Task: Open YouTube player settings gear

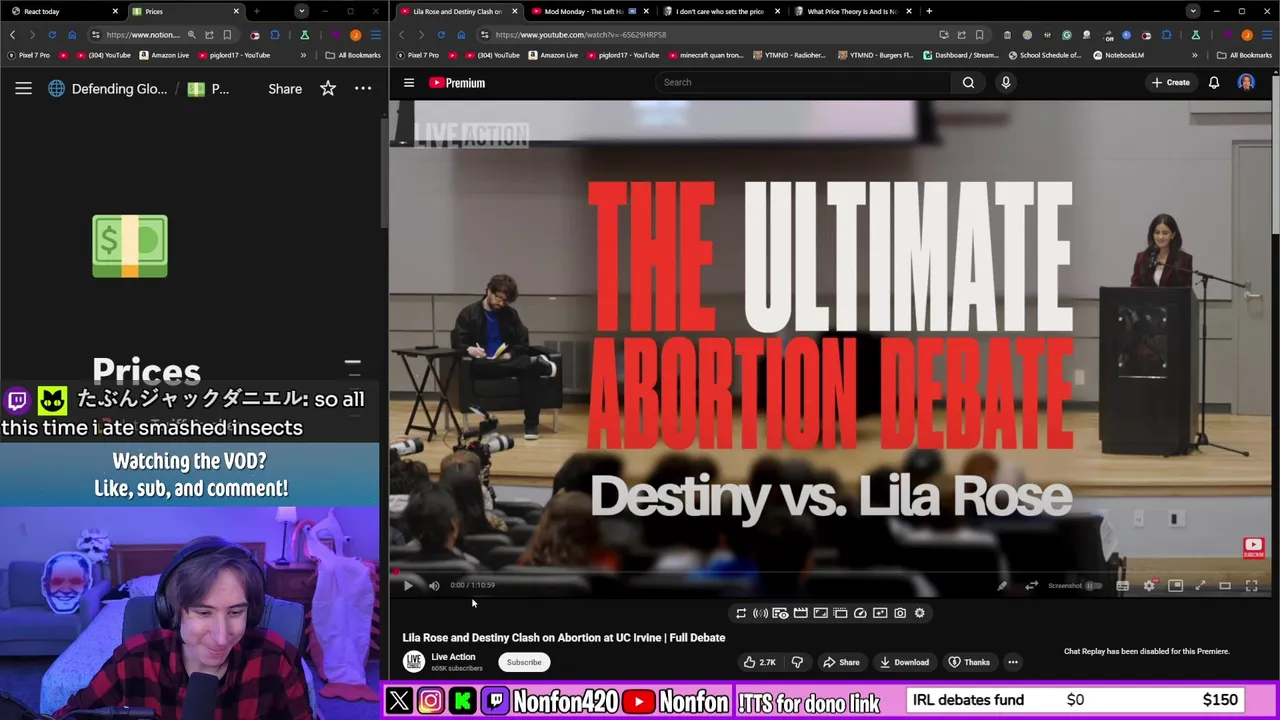Action: 1149,586
